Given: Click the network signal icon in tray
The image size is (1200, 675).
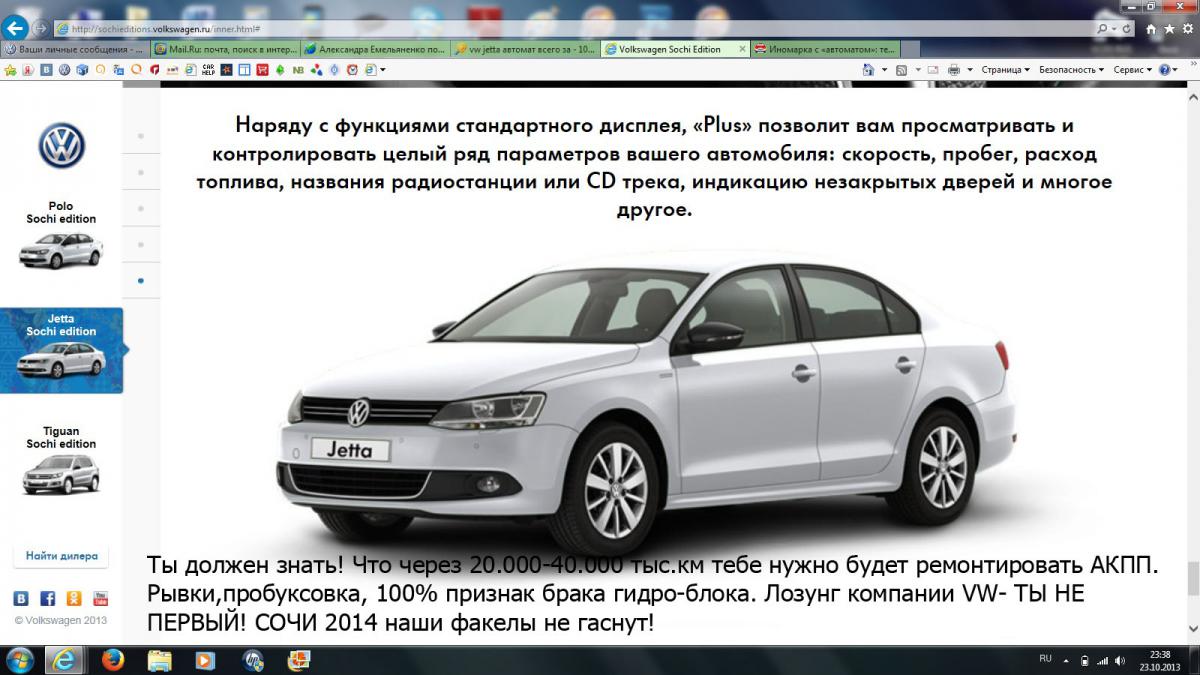Looking at the screenshot, I should click(x=1102, y=661).
